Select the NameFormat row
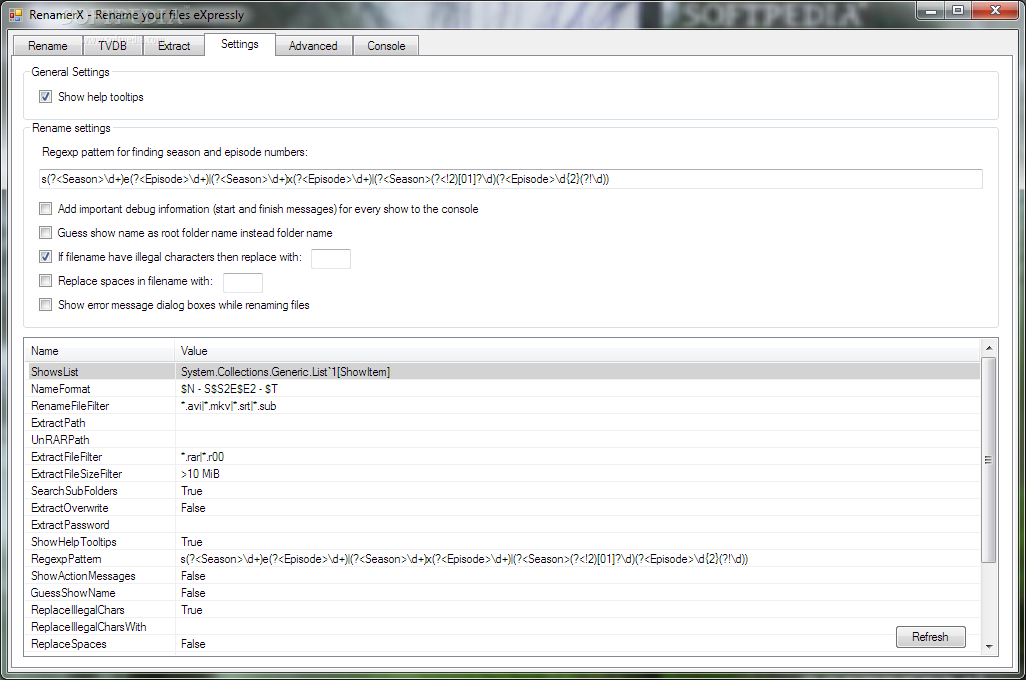Screen dimensions: 1026x680 click(503, 389)
